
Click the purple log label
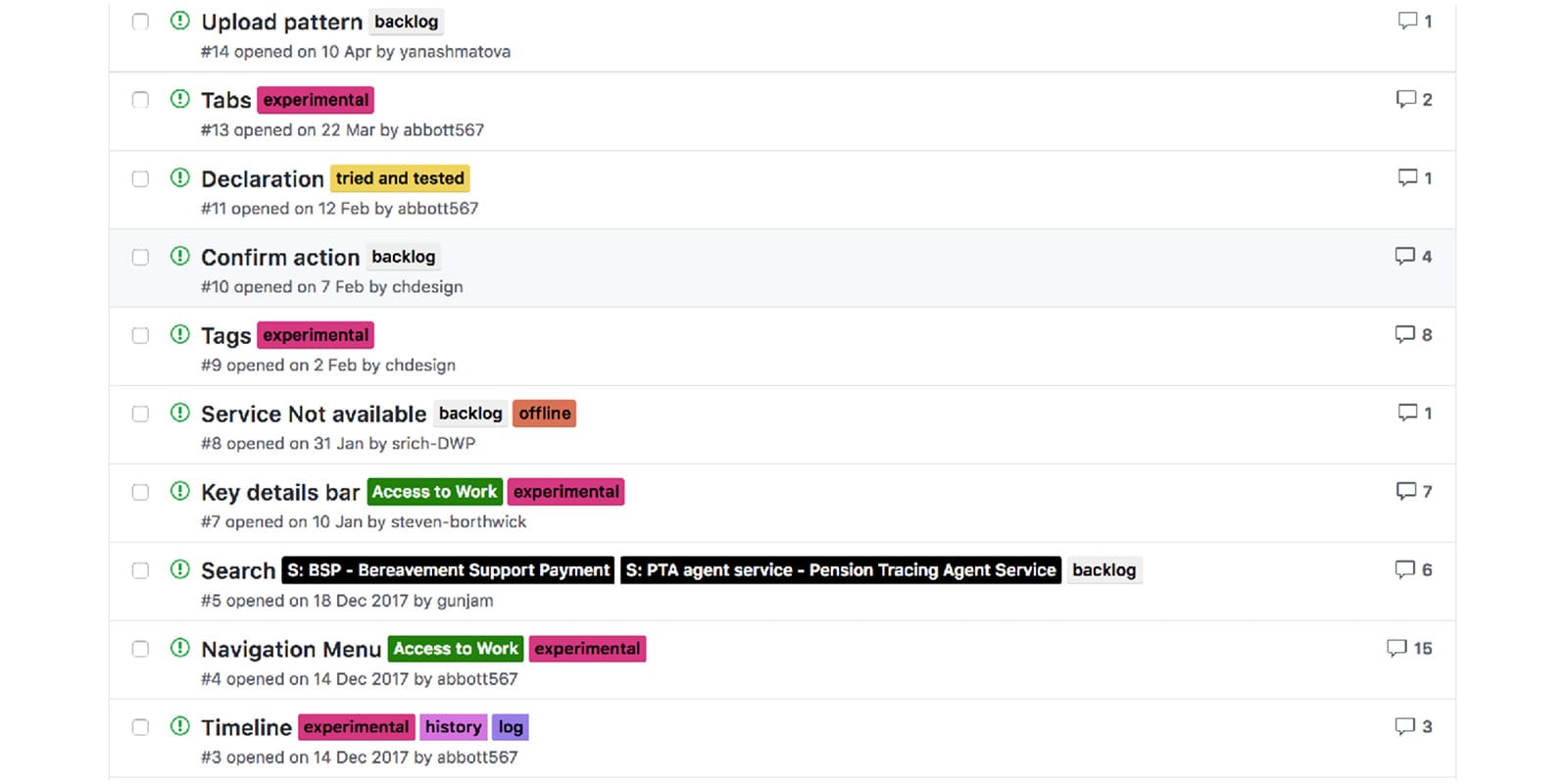click(x=510, y=727)
